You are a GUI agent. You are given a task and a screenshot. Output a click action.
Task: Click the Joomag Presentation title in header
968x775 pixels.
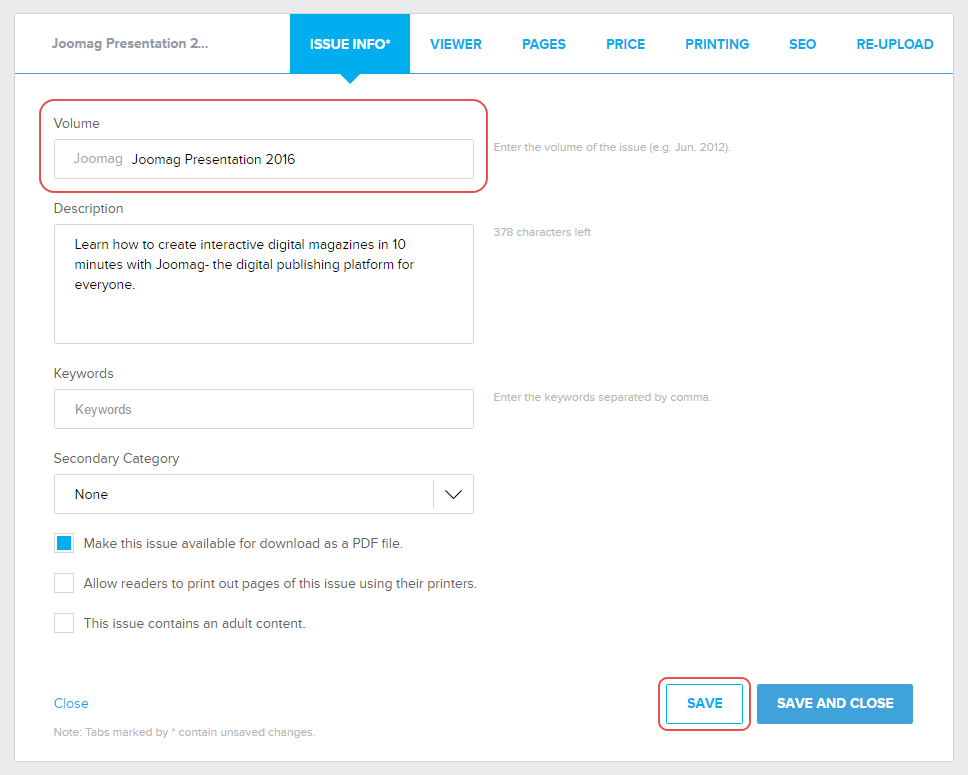tap(130, 44)
